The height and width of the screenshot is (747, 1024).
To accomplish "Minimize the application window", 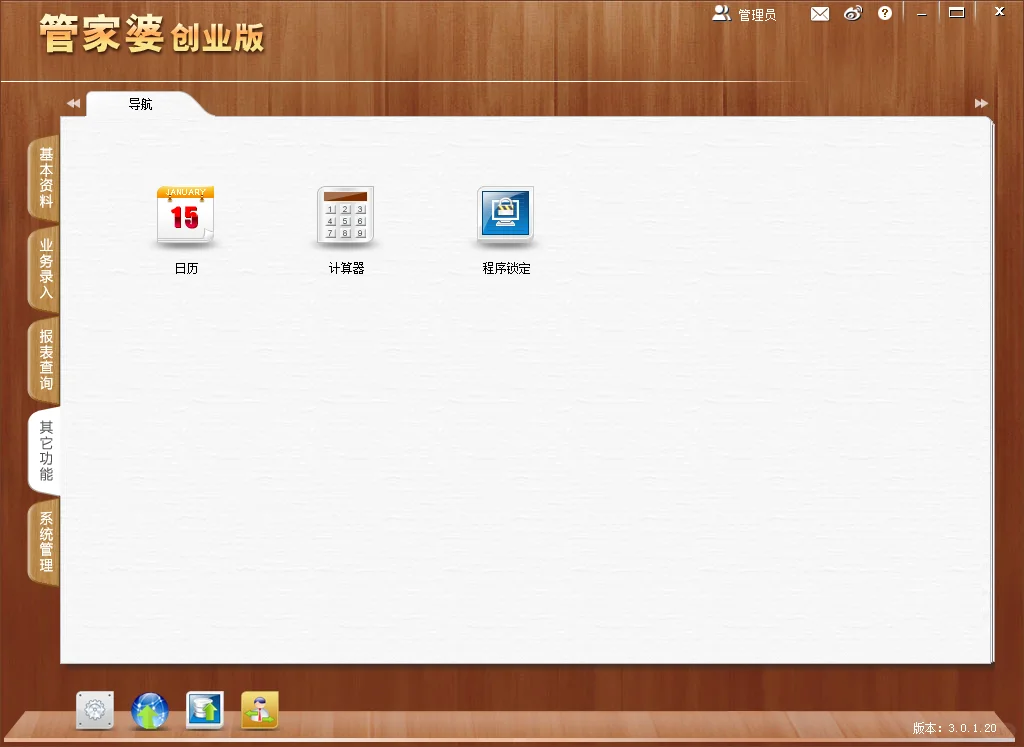I will (x=921, y=14).
